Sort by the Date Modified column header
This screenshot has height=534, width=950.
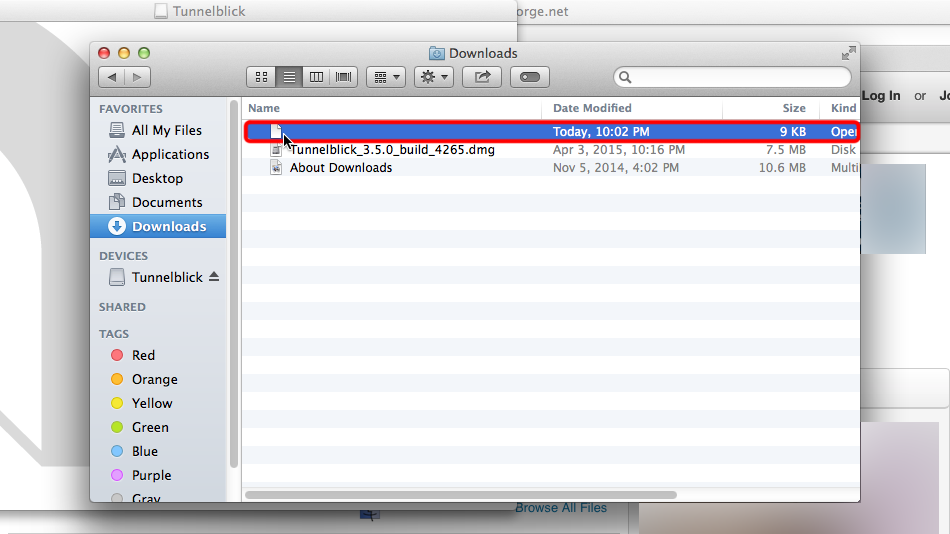click(x=592, y=108)
